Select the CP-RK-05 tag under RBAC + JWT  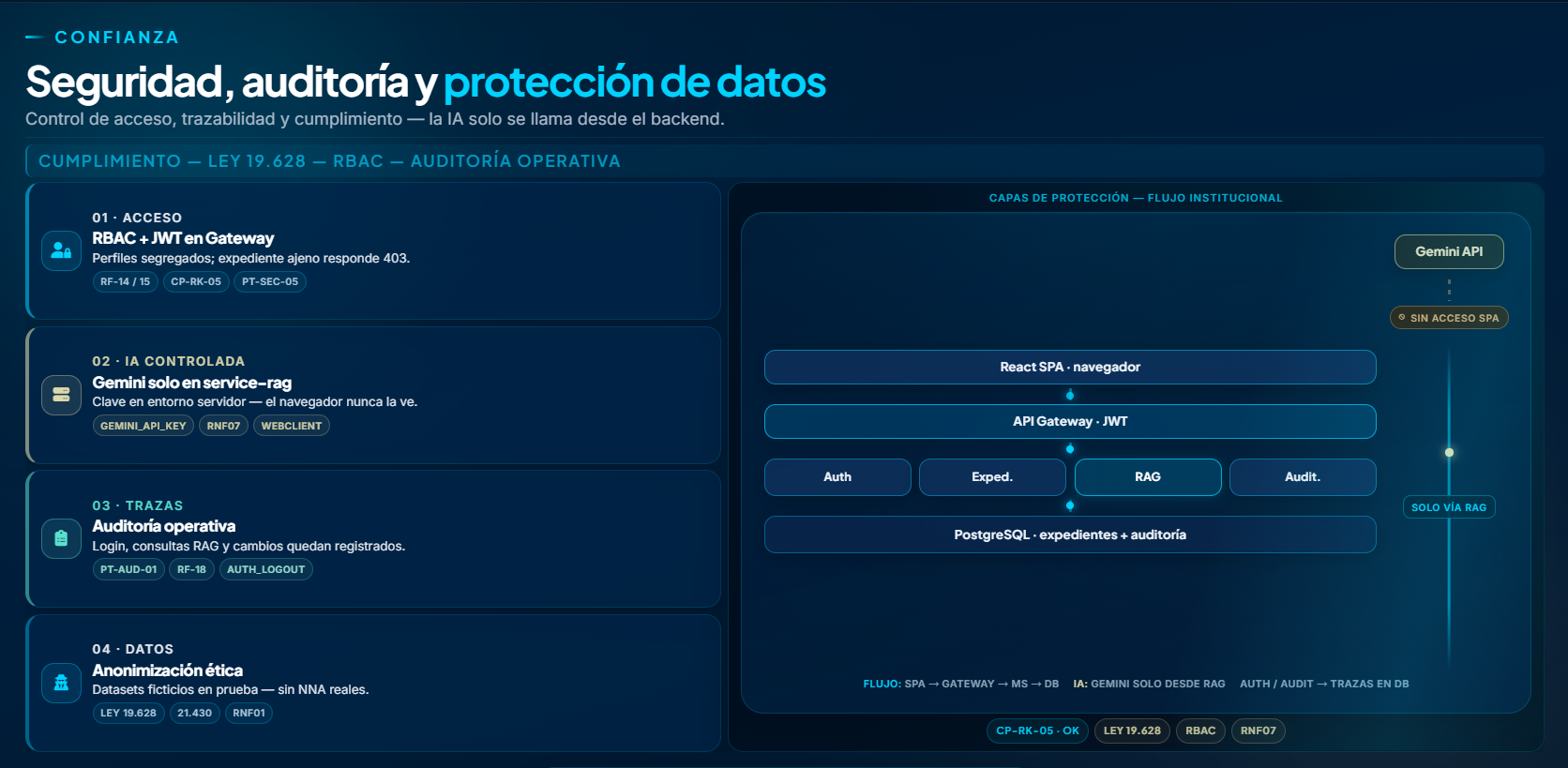[196, 281]
